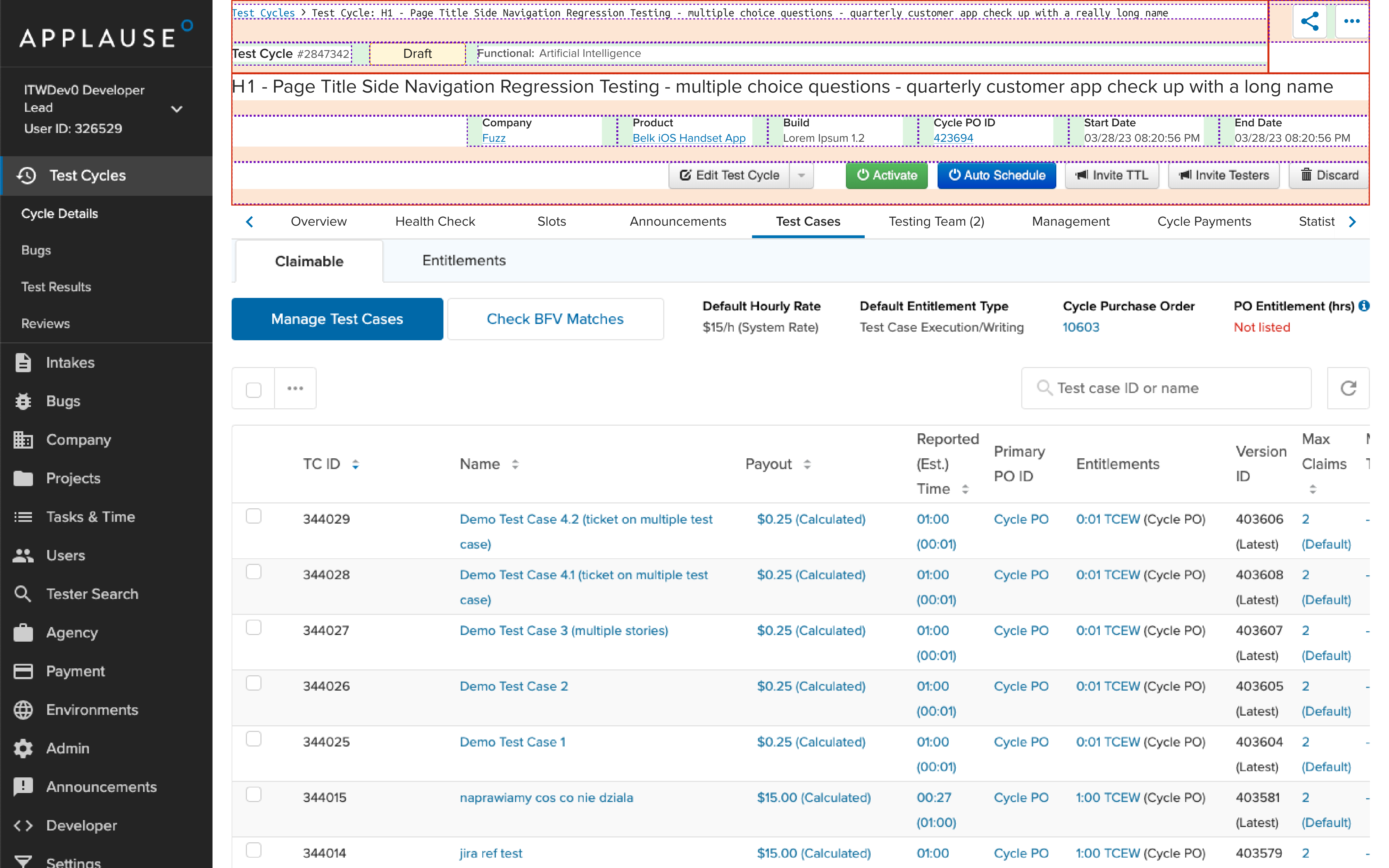Switch to the Entitlements sub-tab
The image size is (1389, 868).
(464, 260)
